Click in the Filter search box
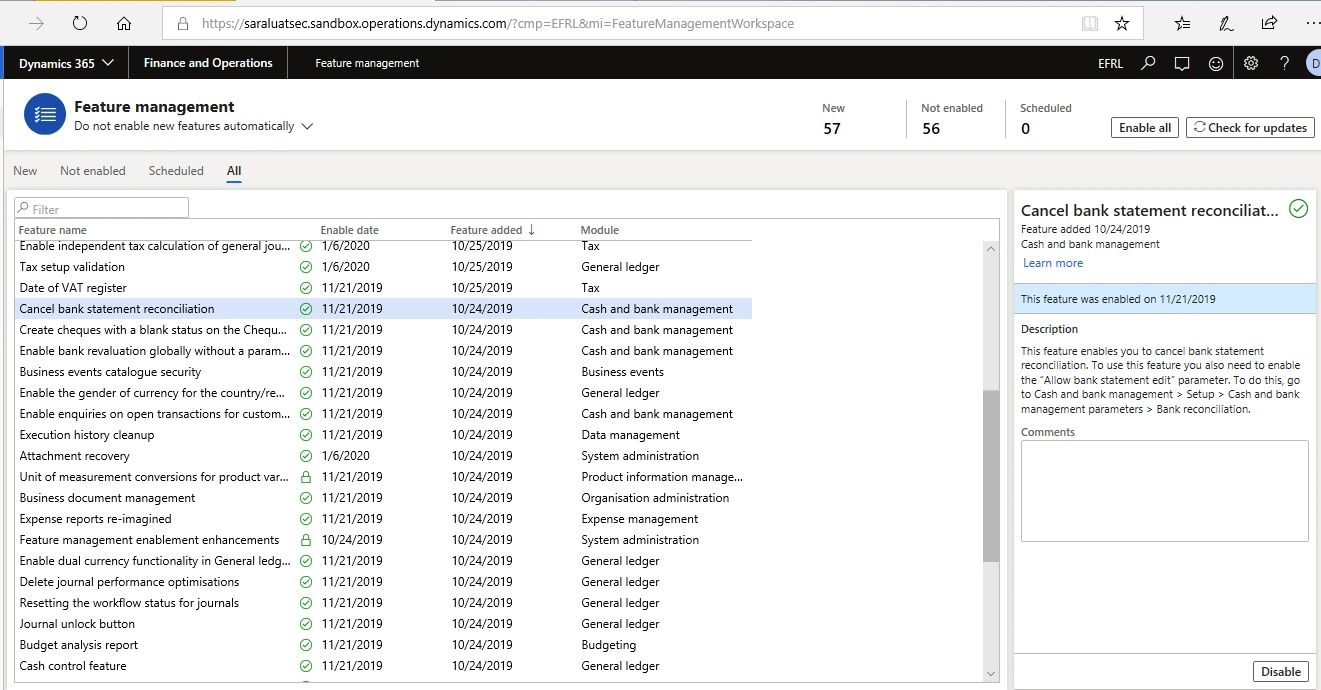 click(102, 208)
